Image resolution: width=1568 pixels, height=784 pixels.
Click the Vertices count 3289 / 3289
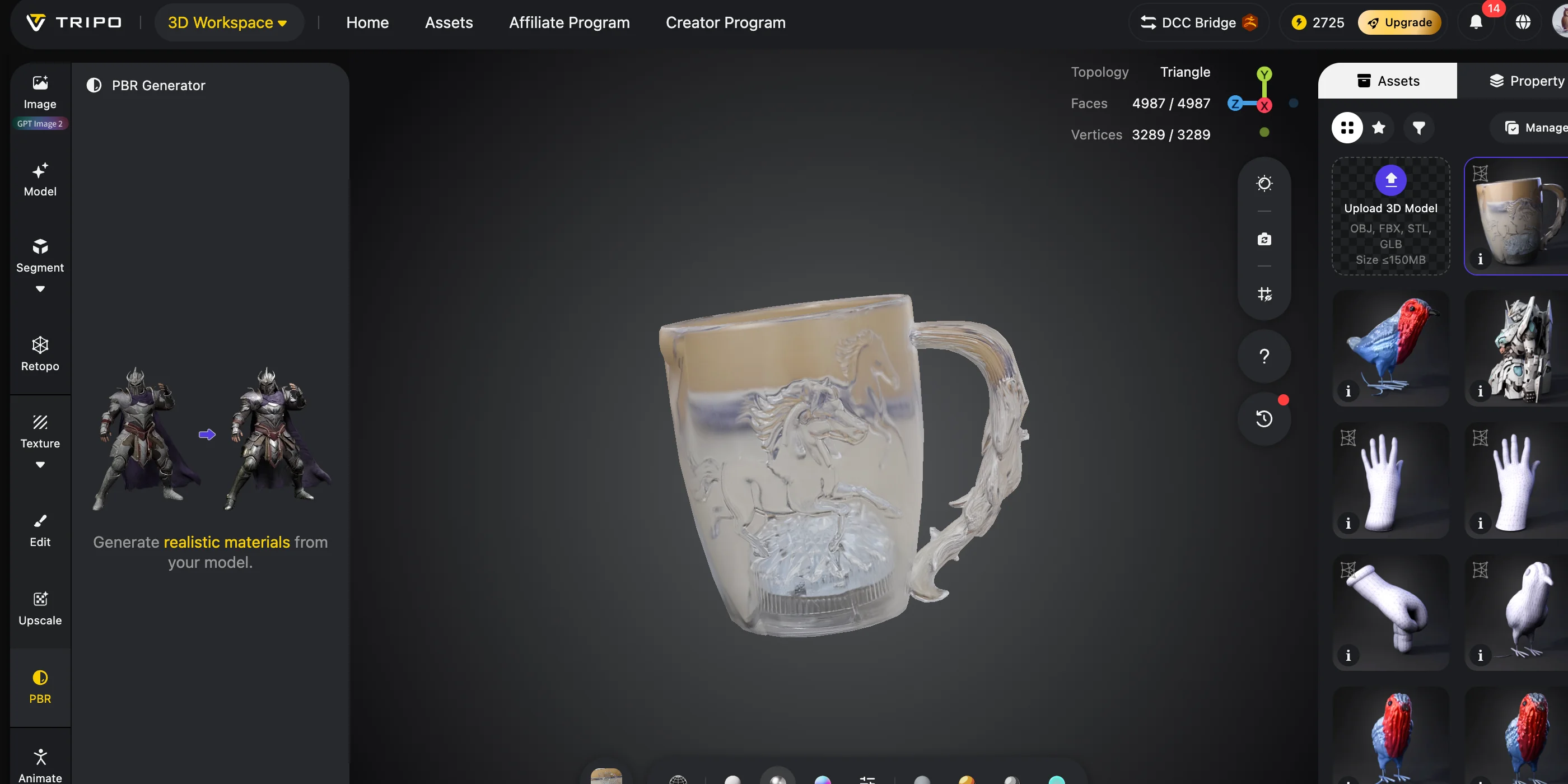(x=1170, y=134)
